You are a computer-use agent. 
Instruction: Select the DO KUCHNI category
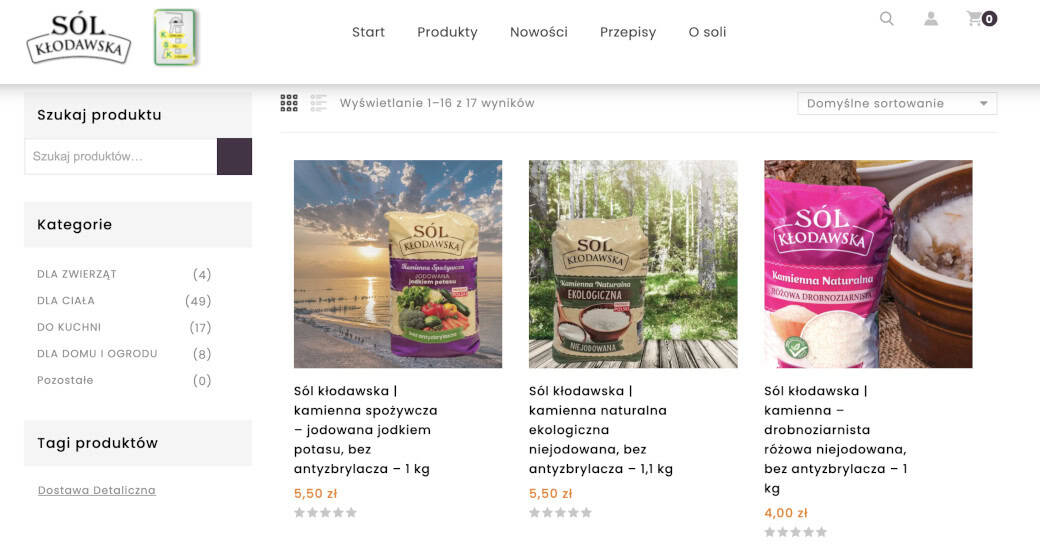[69, 327]
